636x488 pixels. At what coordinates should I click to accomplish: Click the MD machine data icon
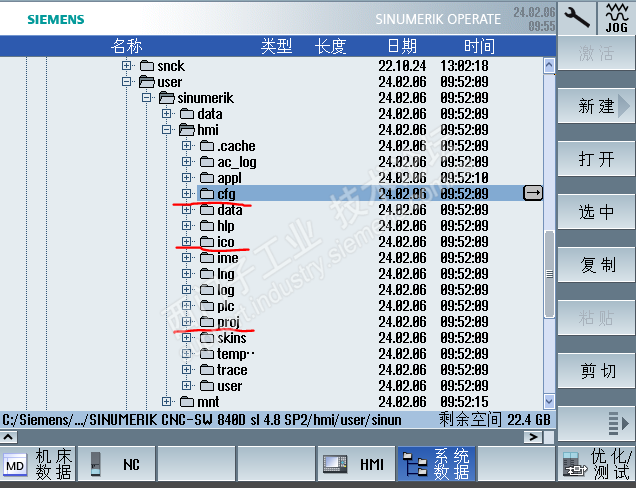(15, 465)
